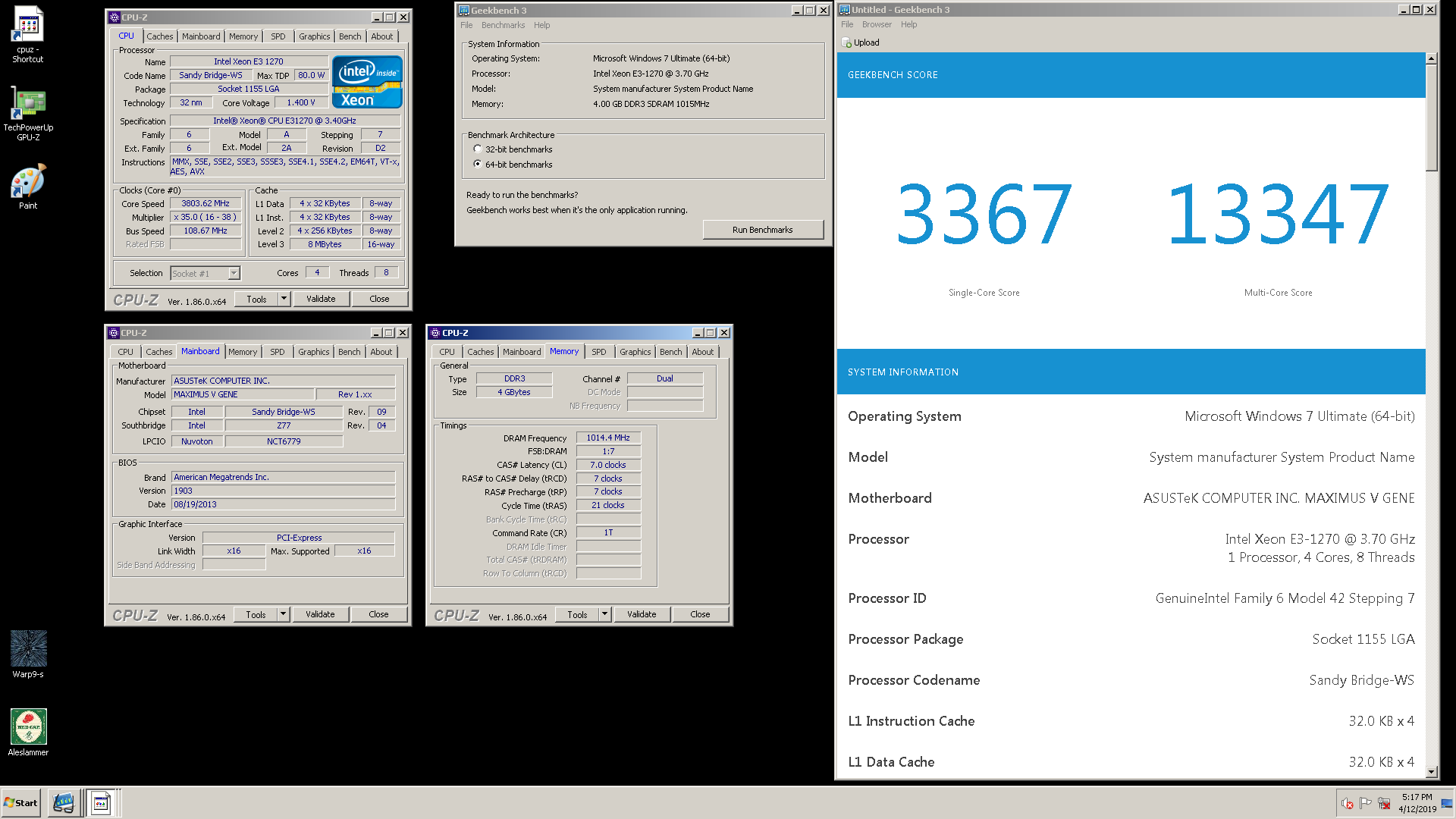Click the Core Speed 3803.62 MHz field
Image resolution: width=1456 pixels, height=819 pixels.
click(x=206, y=203)
